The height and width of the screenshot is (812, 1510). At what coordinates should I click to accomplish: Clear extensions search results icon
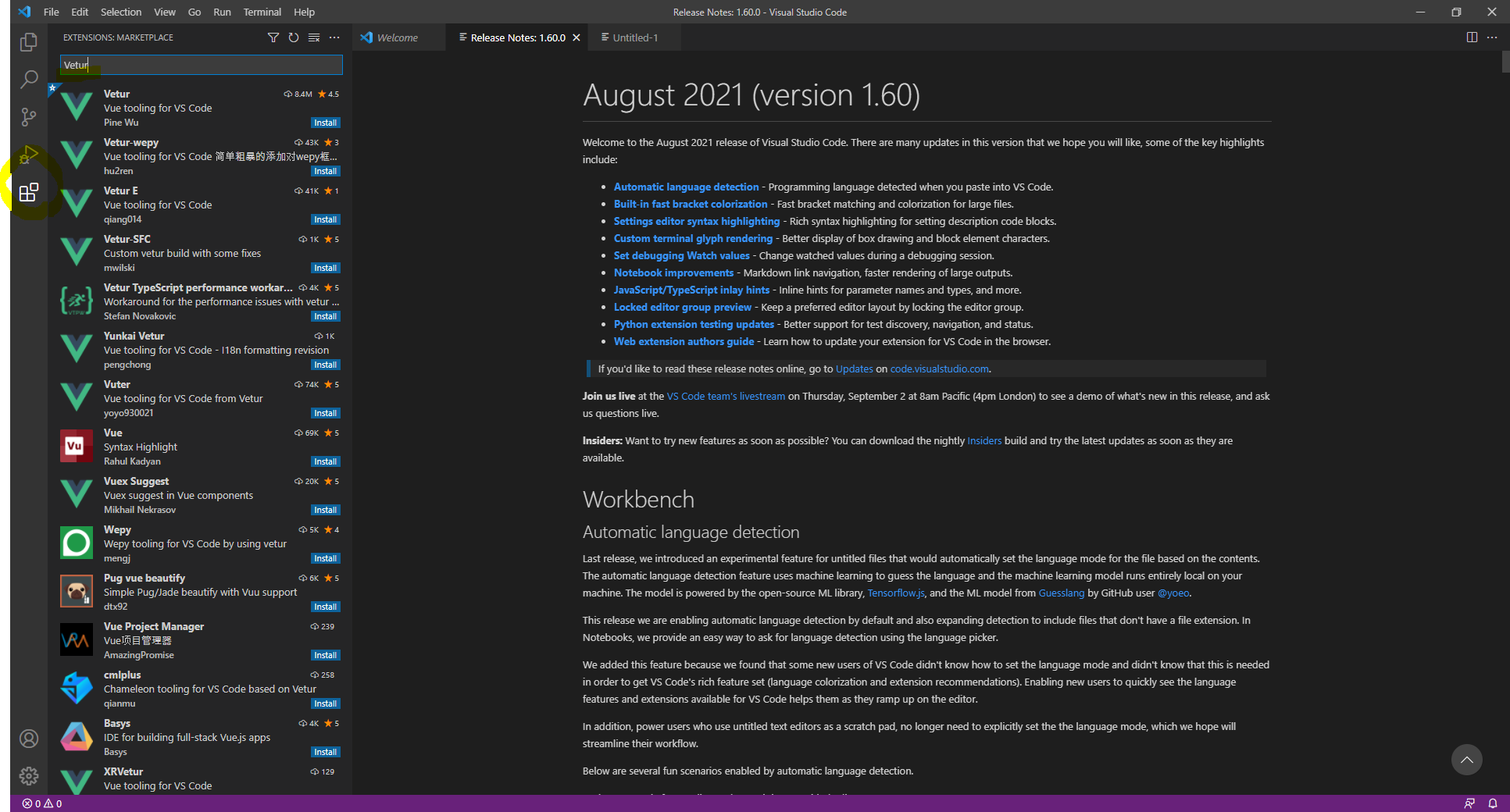(x=314, y=37)
